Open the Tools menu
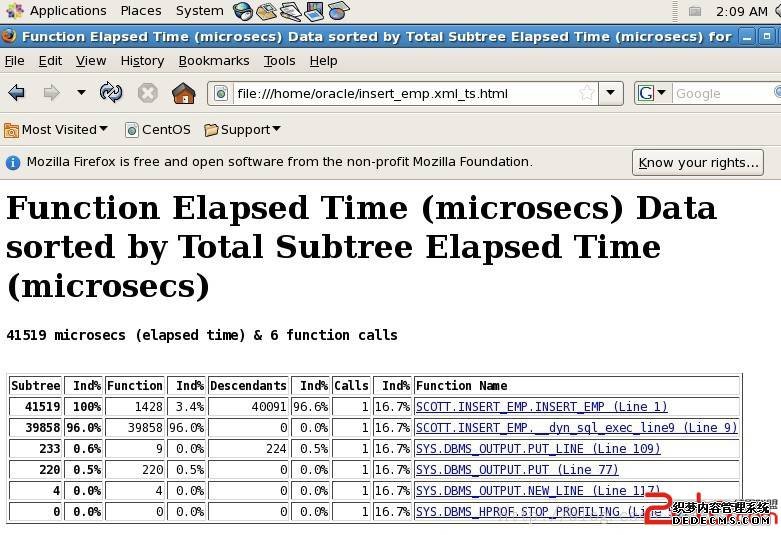 click(x=279, y=60)
